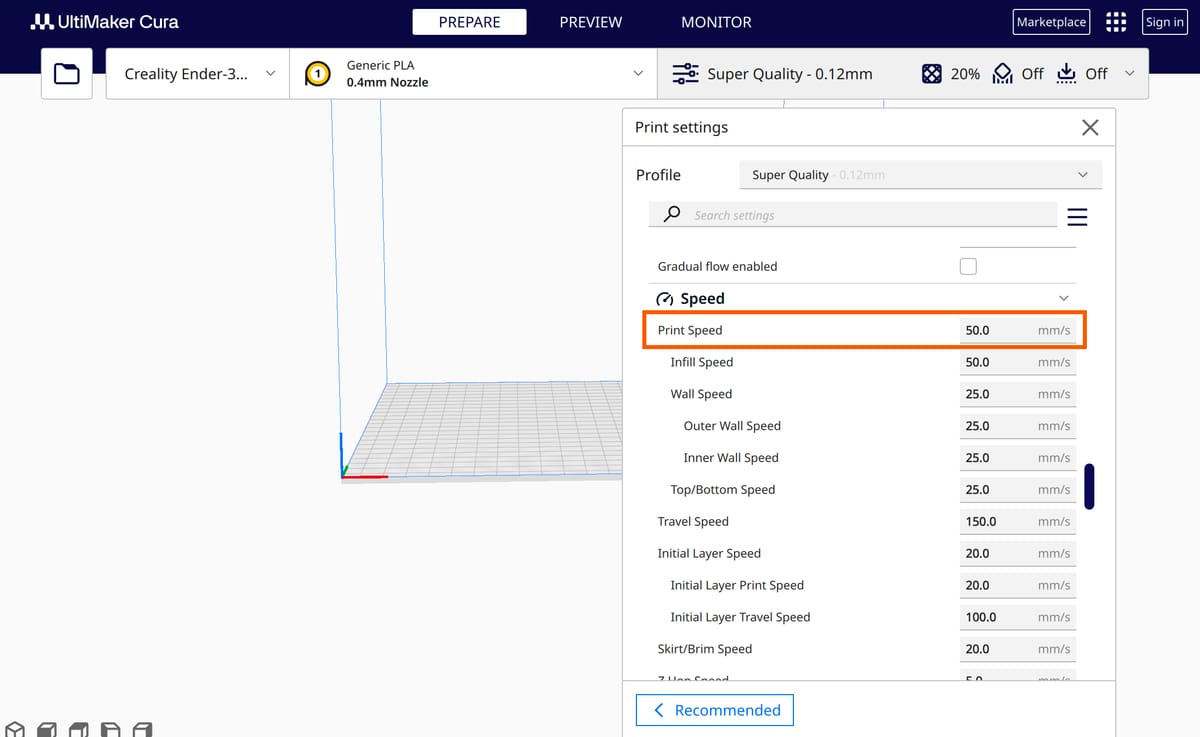Switch to the PREPARE stage

tap(470, 22)
